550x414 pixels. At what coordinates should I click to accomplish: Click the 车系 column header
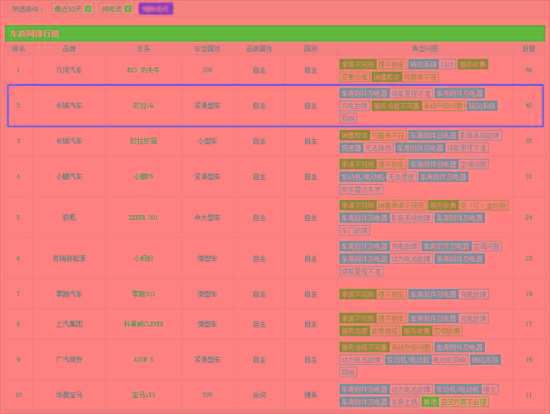143,49
